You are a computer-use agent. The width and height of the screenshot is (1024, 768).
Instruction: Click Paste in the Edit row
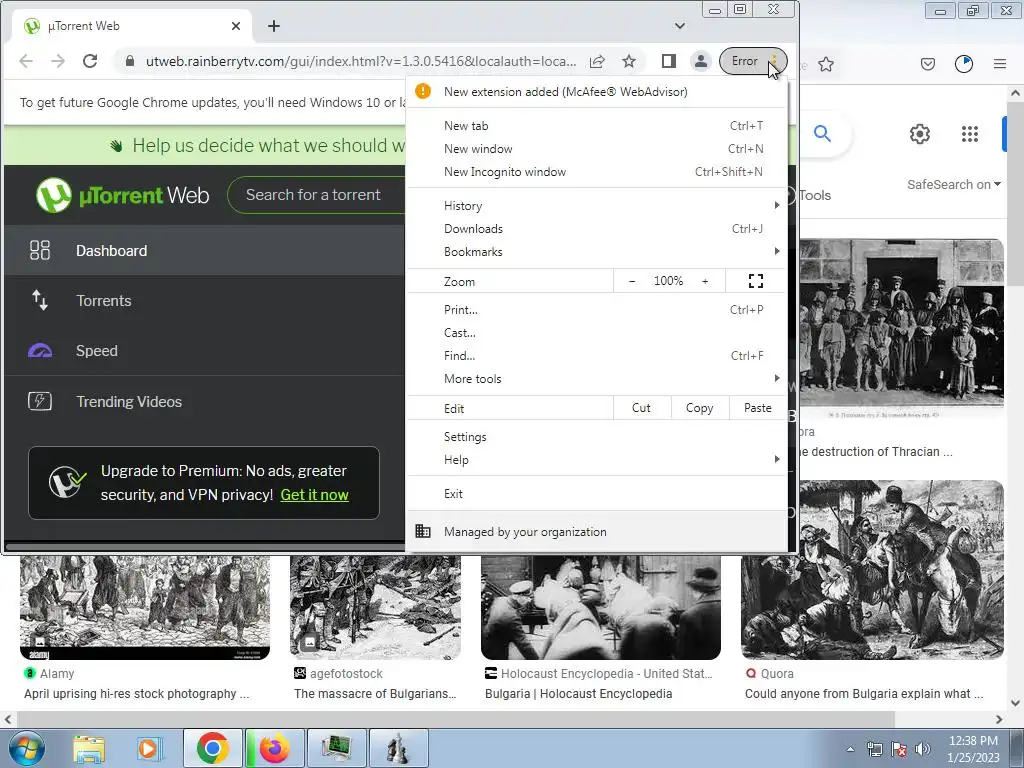pos(758,408)
